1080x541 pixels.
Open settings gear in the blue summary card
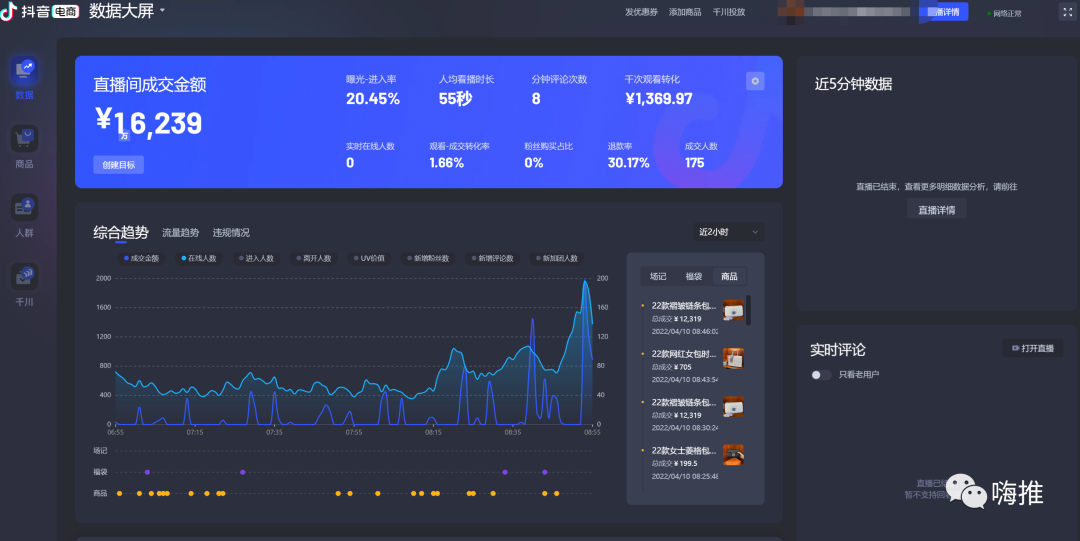[755, 81]
